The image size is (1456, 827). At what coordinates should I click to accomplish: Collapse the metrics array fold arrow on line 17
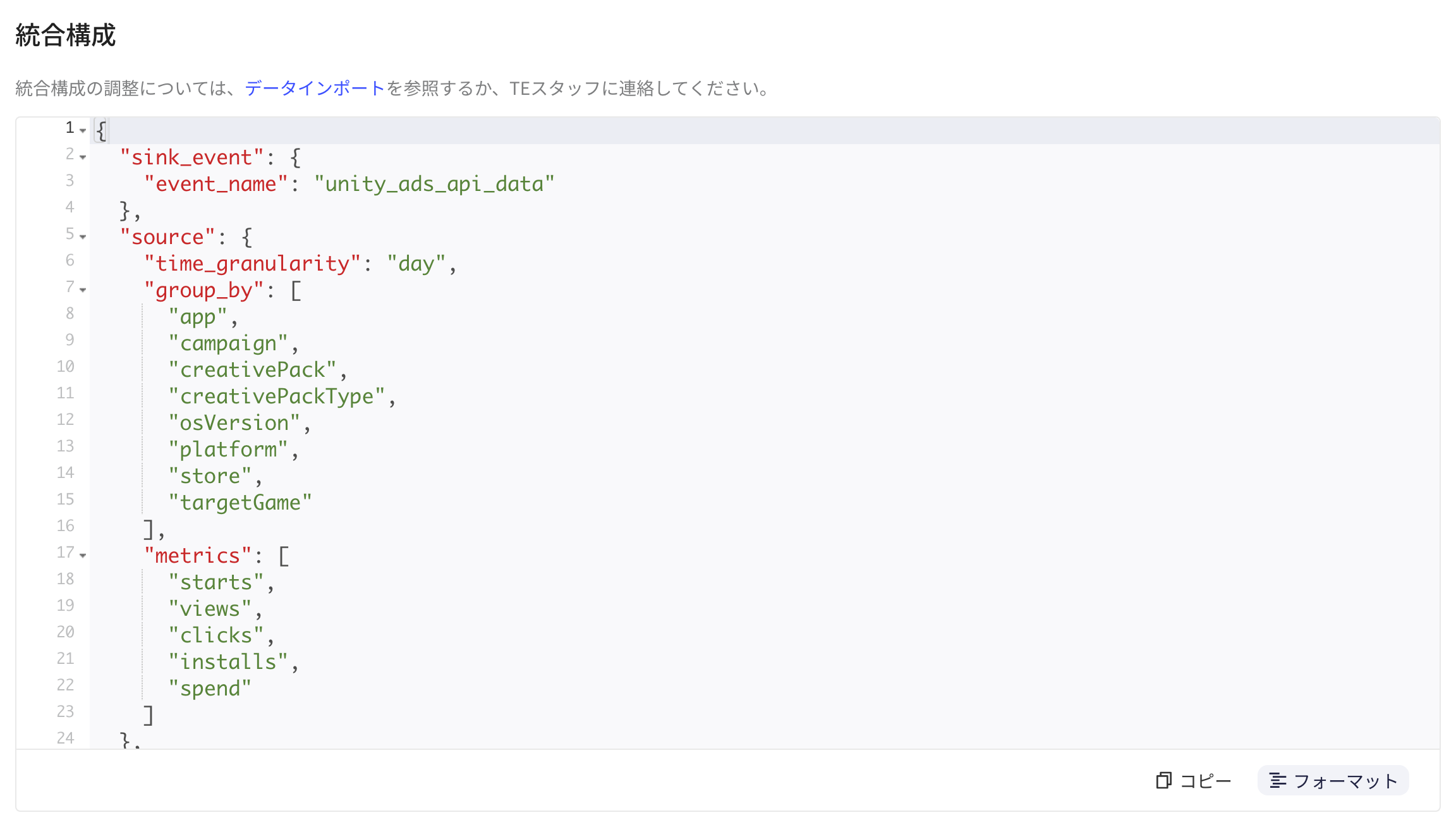click(83, 555)
